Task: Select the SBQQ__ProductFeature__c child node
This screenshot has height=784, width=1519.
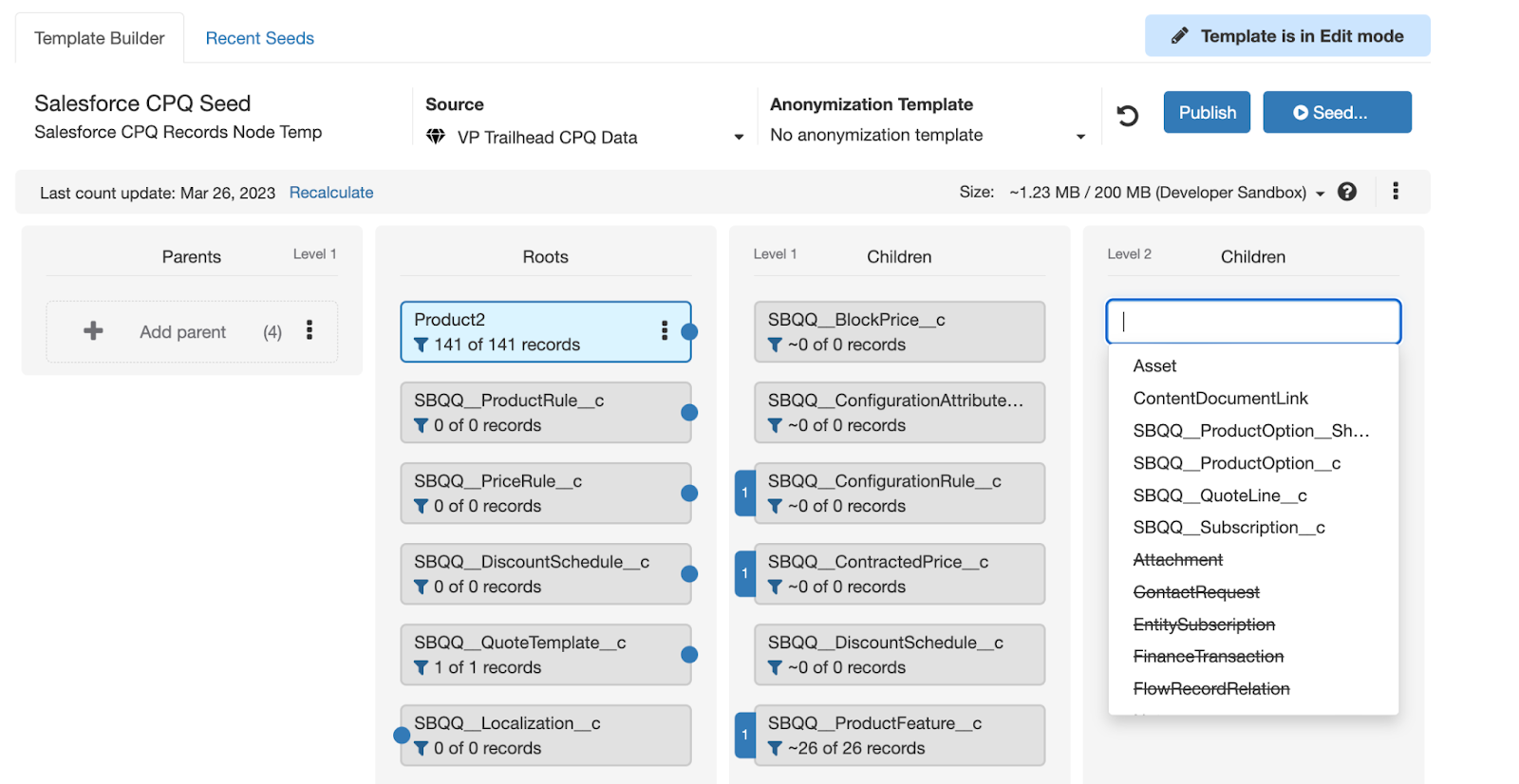Action: (x=900, y=735)
